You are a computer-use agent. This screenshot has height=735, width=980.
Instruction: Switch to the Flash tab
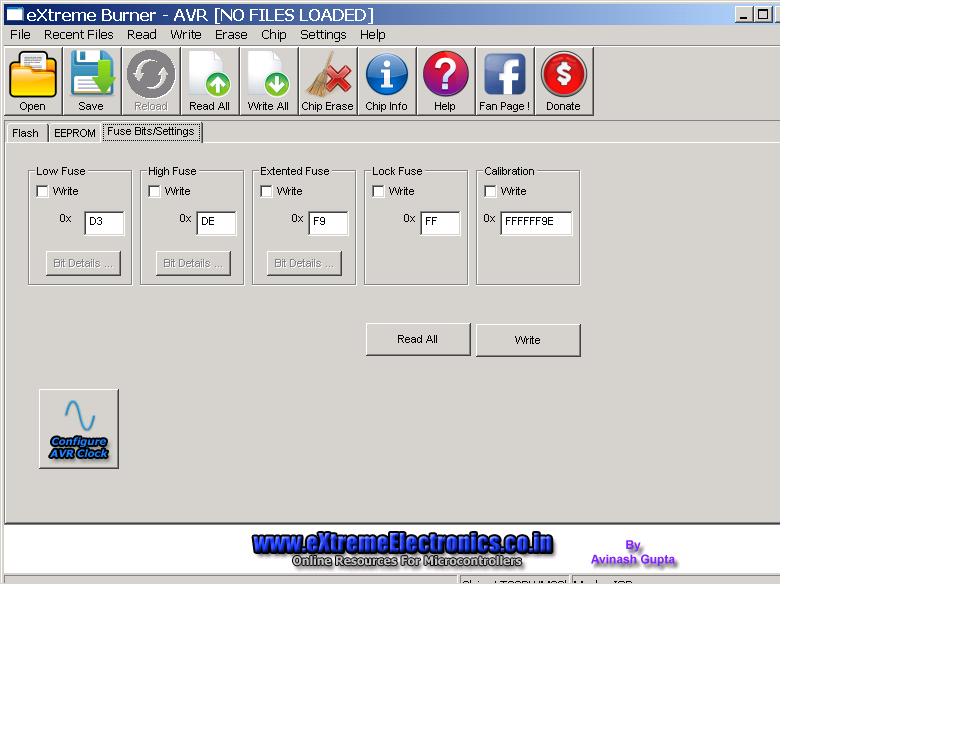tap(26, 133)
